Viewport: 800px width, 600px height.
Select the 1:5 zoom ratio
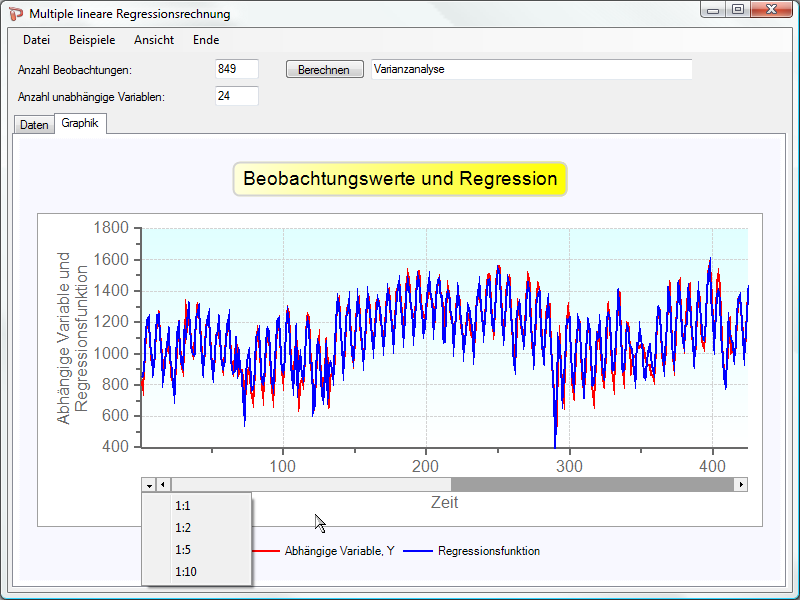tap(183, 550)
